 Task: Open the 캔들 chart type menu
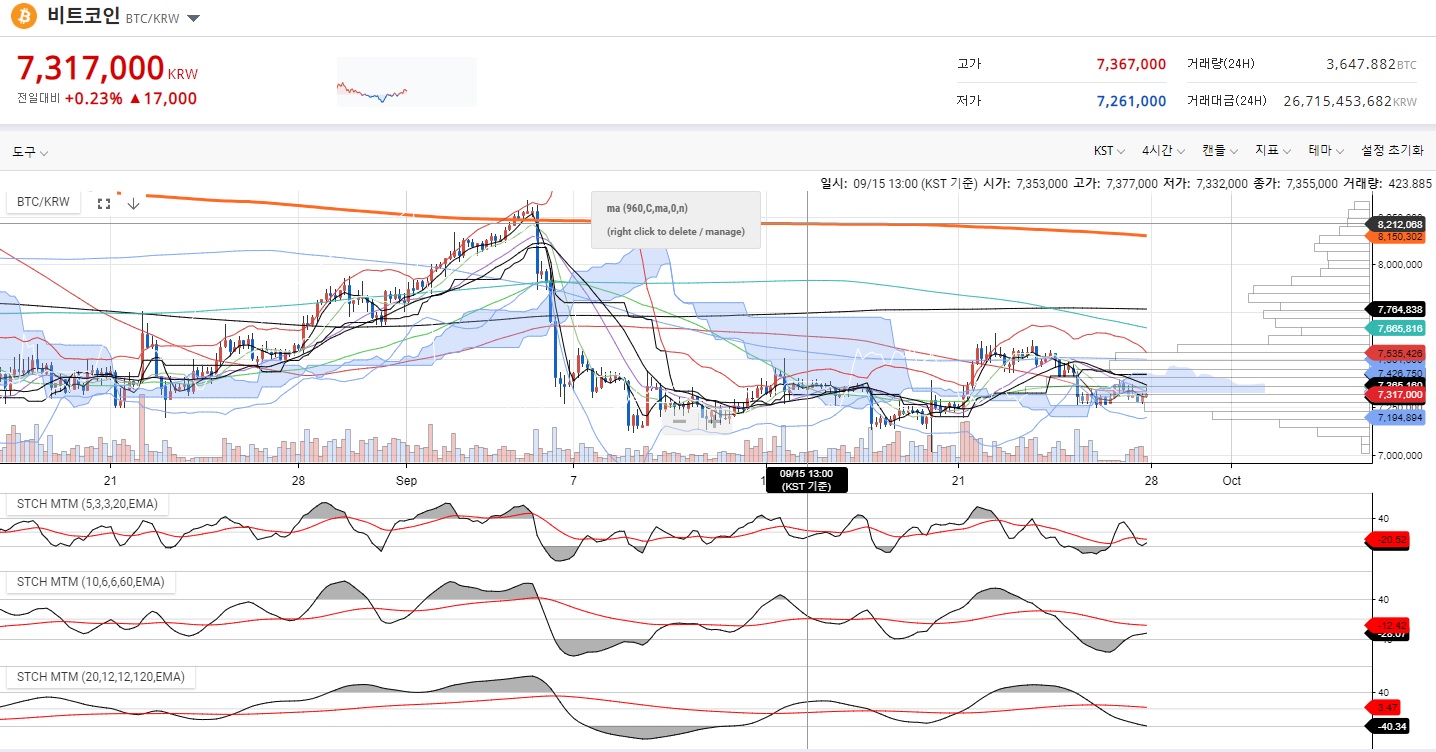coord(1219,151)
